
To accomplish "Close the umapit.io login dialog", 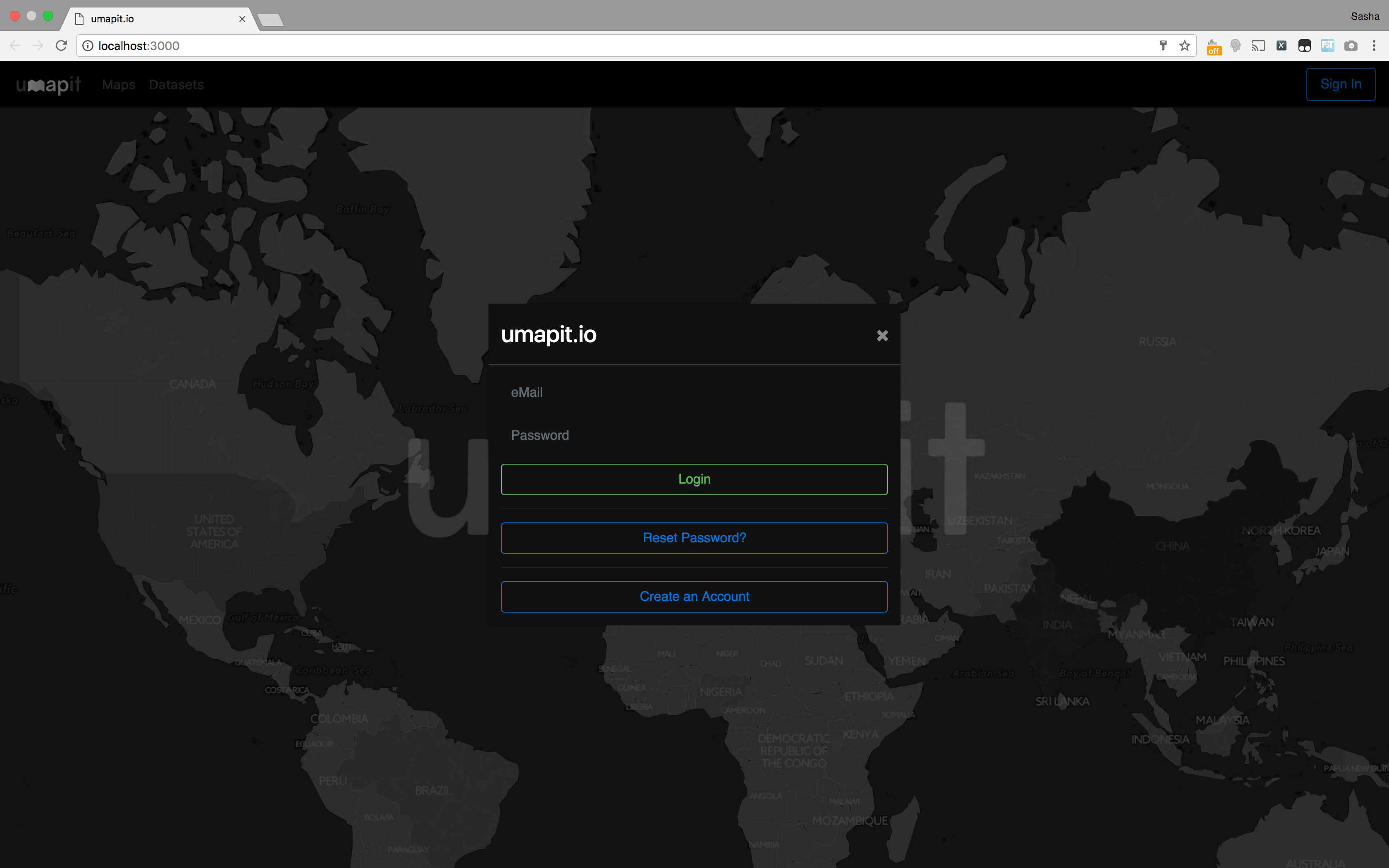I will (x=882, y=335).
